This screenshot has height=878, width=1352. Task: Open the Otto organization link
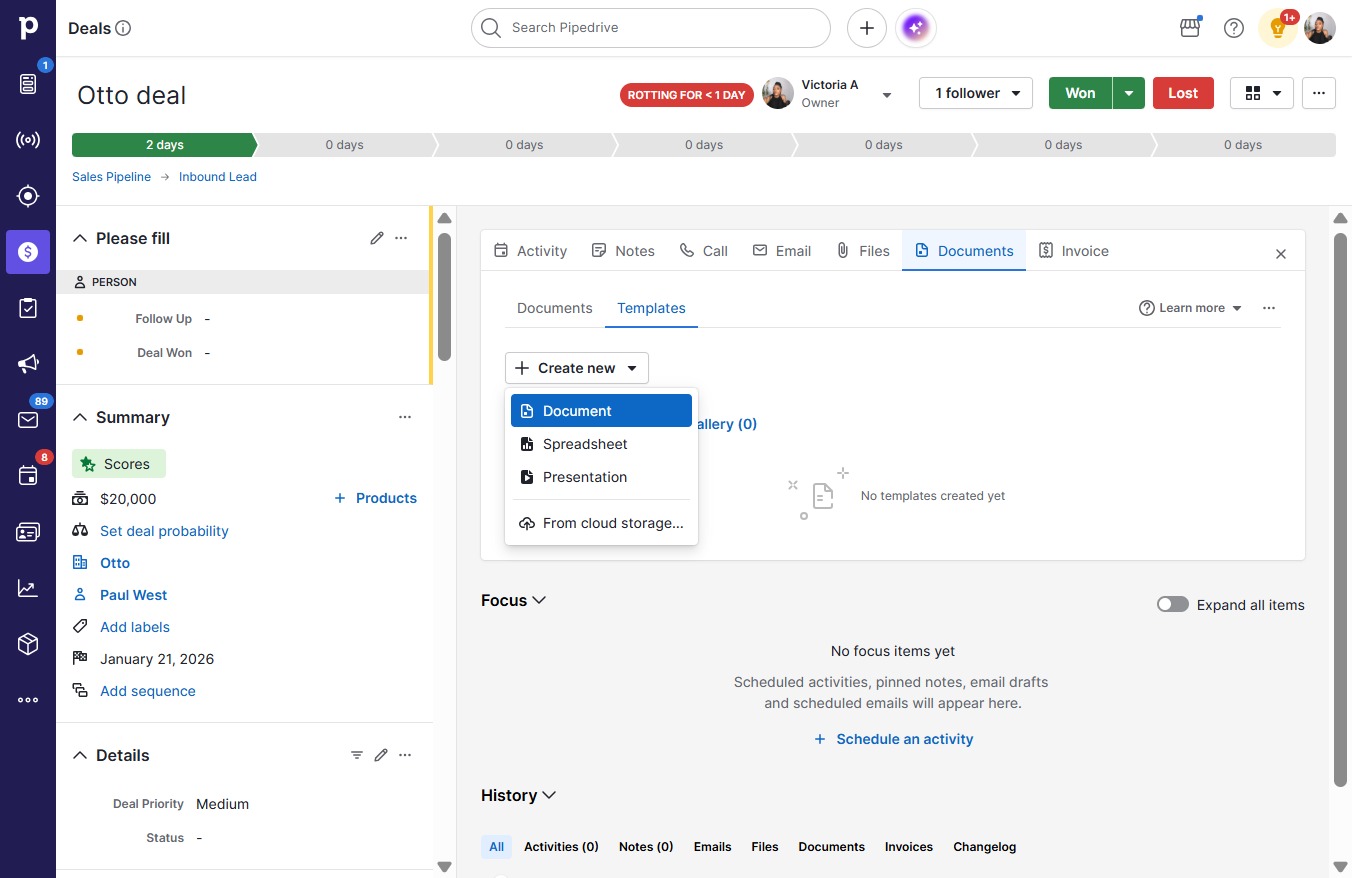115,563
